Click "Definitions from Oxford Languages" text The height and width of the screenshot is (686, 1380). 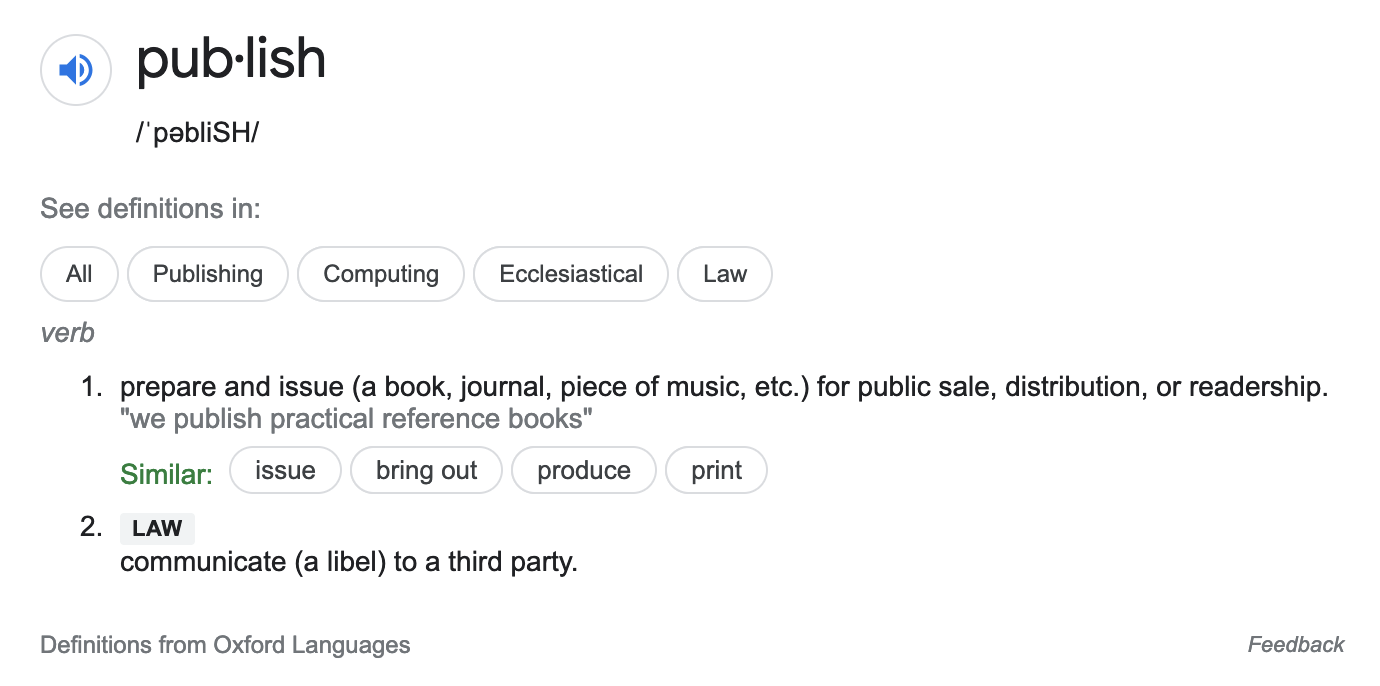coord(225,645)
